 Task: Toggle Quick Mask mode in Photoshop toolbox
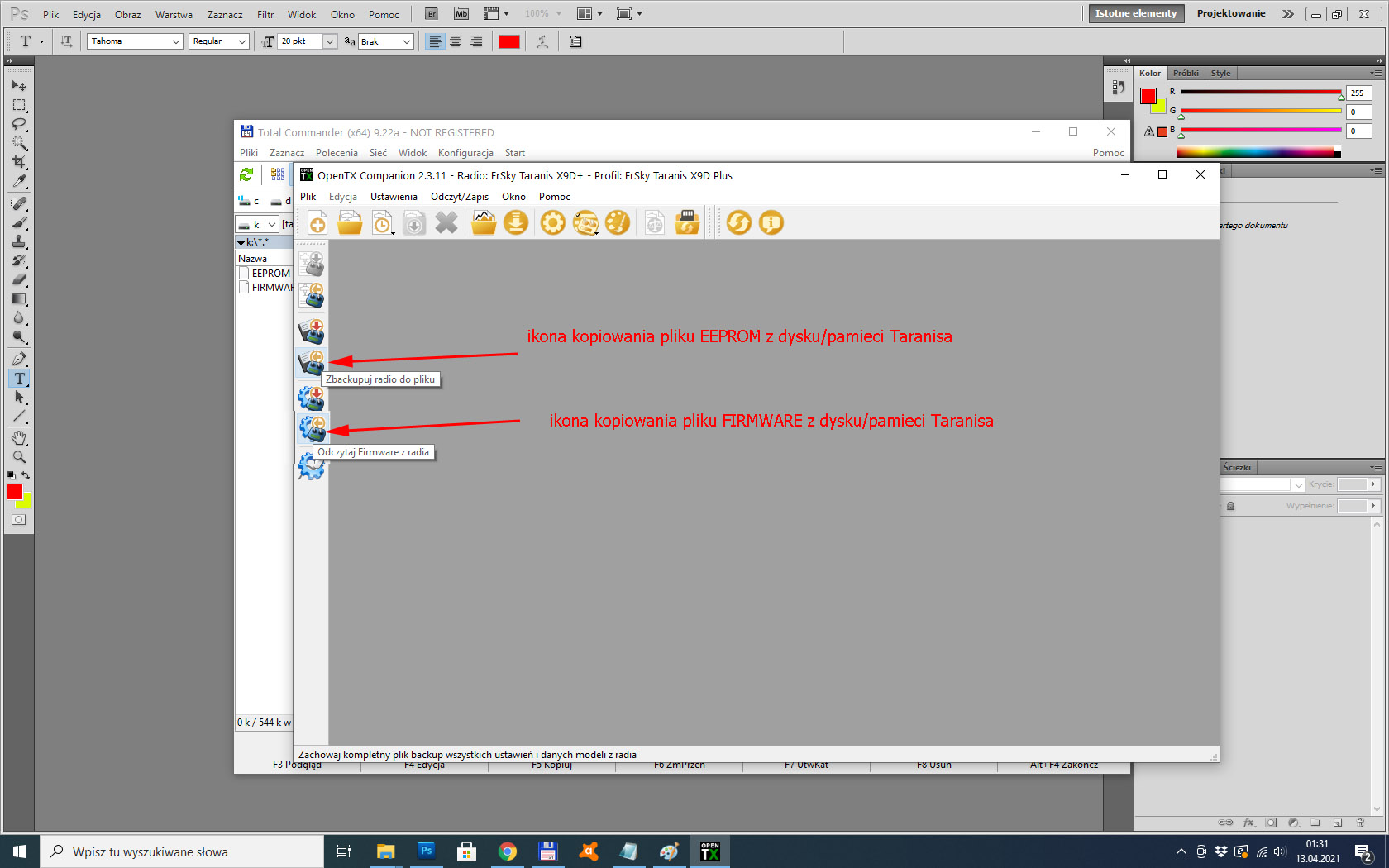(19, 520)
